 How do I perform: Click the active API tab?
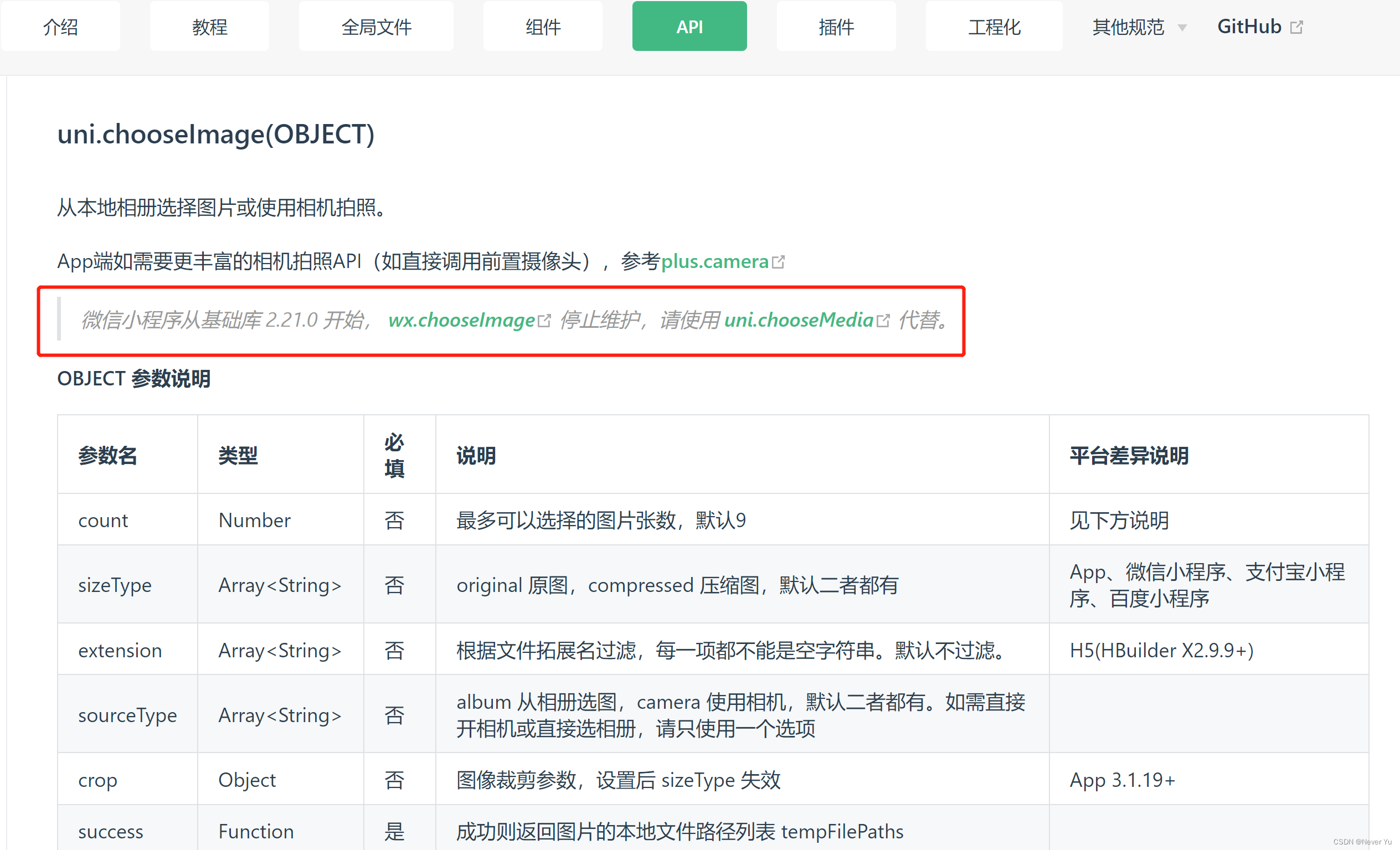pyautogui.click(x=689, y=27)
